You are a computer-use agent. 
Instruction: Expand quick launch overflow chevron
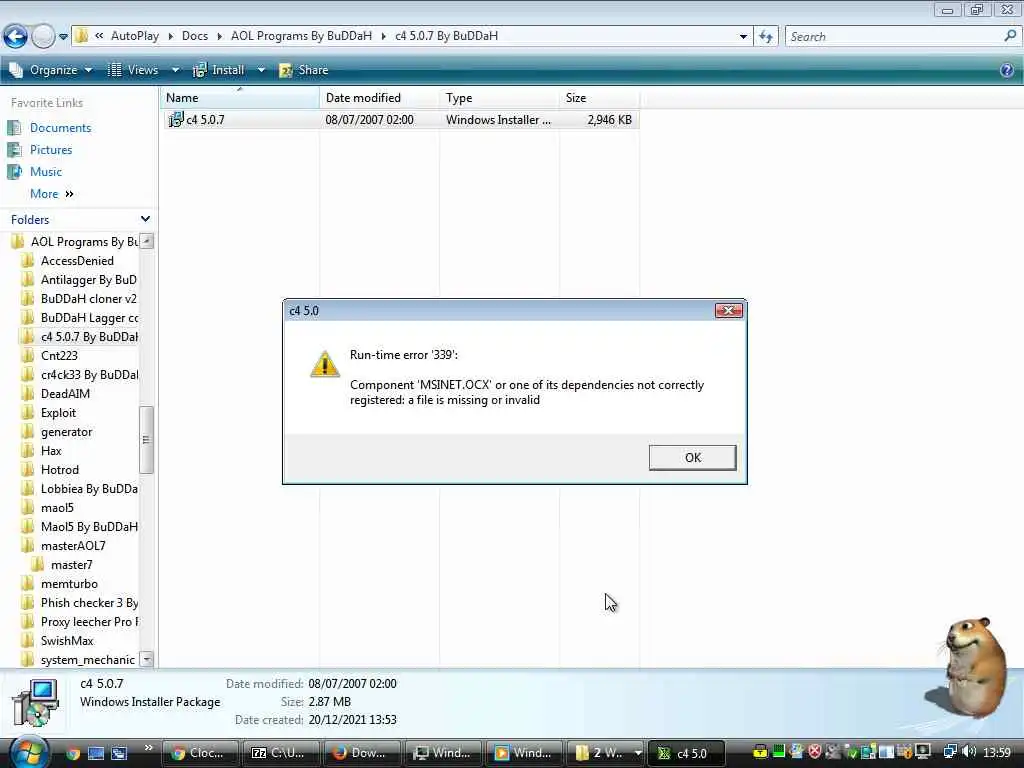[x=148, y=748]
